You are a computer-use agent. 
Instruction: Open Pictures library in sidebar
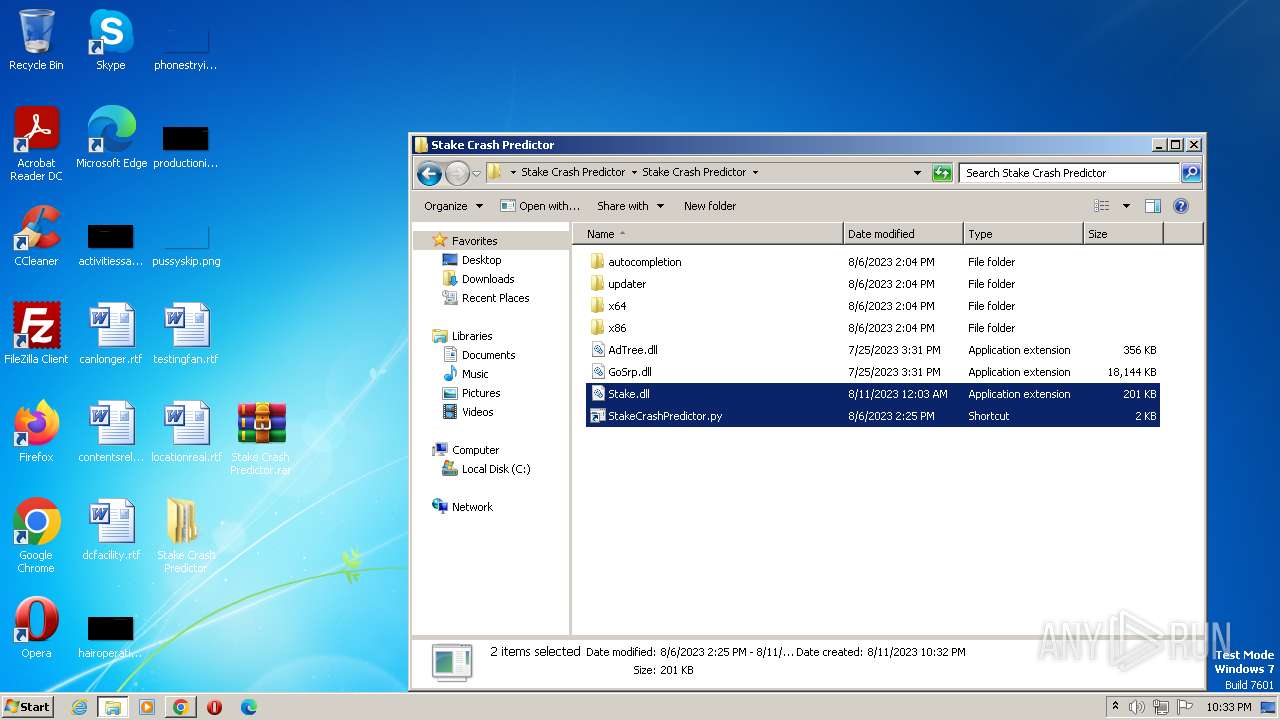tap(481, 393)
